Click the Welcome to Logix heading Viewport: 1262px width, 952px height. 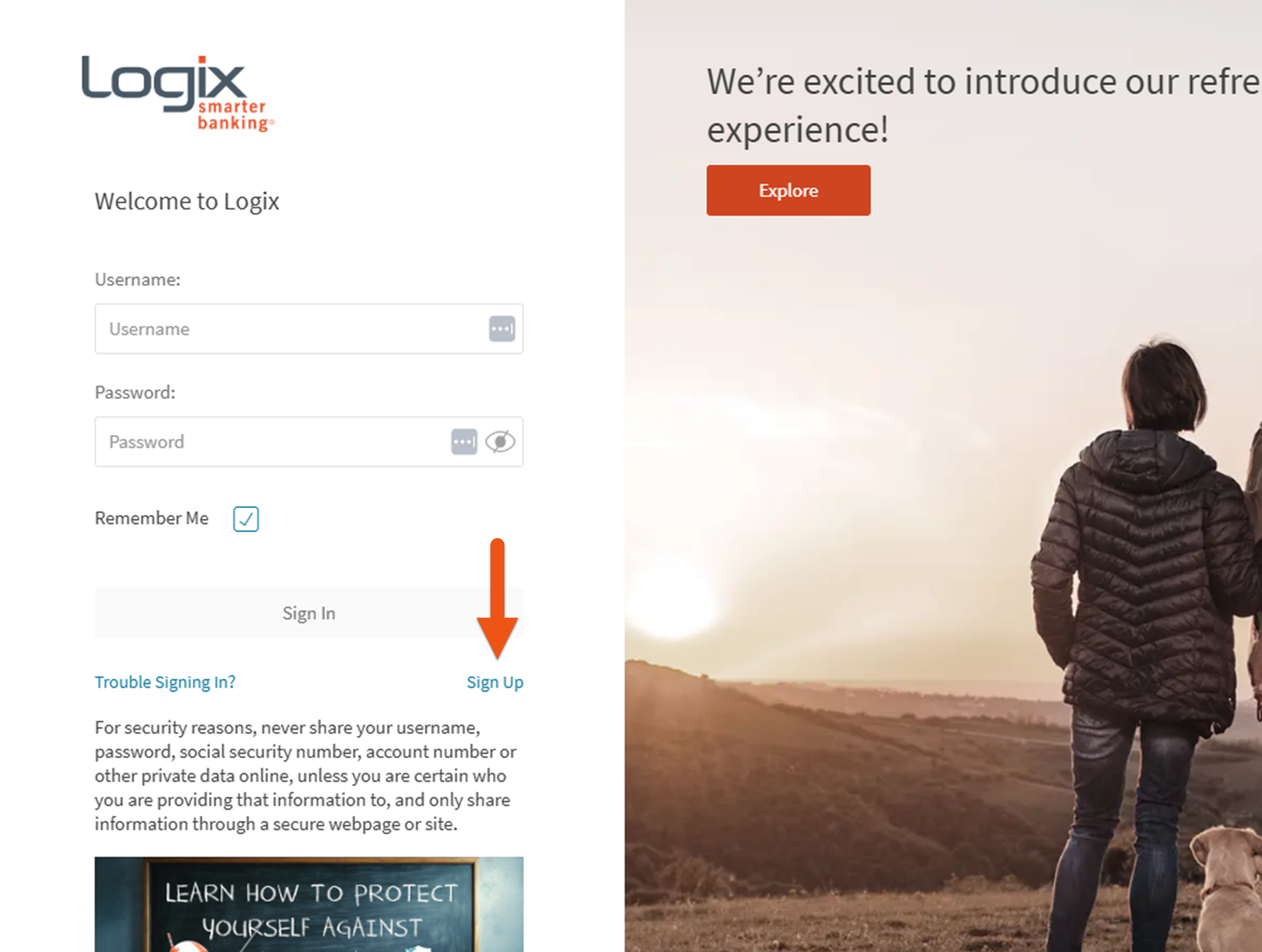(187, 202)
